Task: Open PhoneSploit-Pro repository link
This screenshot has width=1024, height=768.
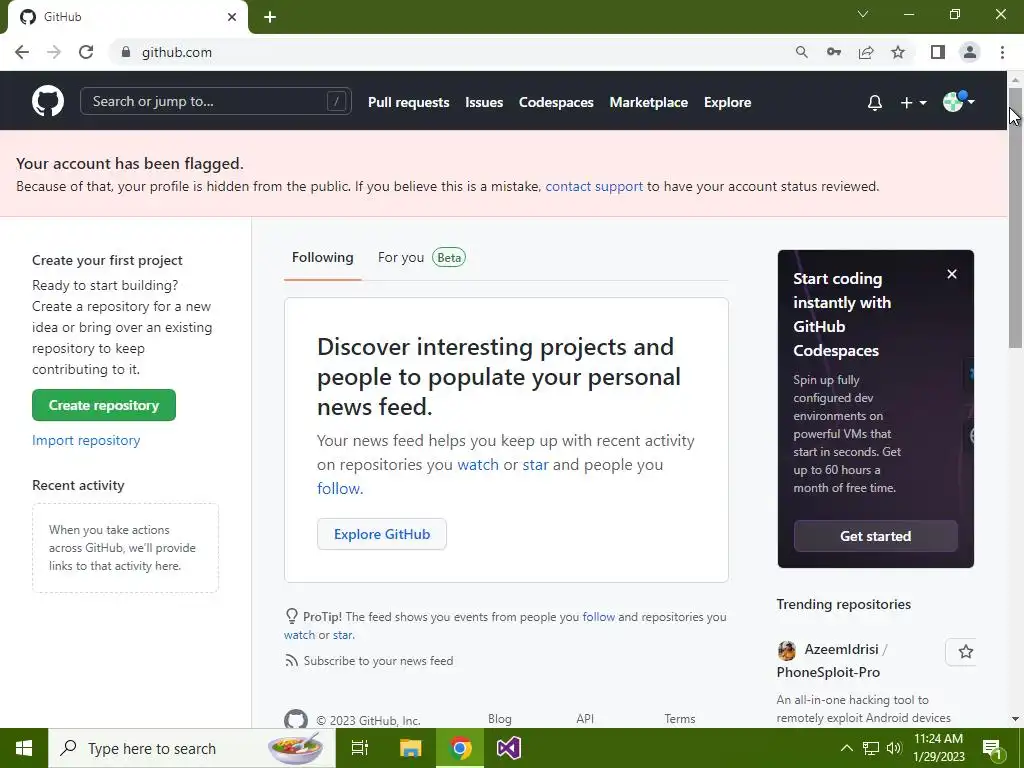Action: click(x=828, y=672)
